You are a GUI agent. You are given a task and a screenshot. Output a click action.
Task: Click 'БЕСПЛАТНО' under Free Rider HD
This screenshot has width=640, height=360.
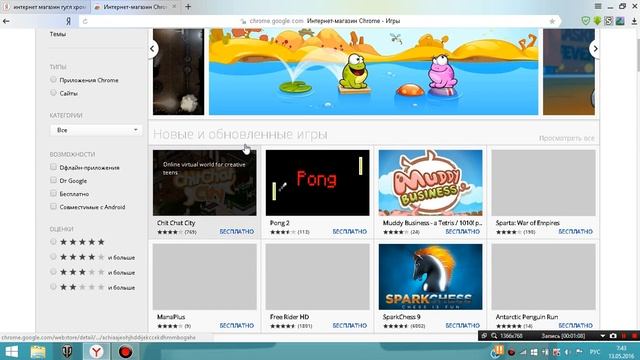[x=350, y=325]
